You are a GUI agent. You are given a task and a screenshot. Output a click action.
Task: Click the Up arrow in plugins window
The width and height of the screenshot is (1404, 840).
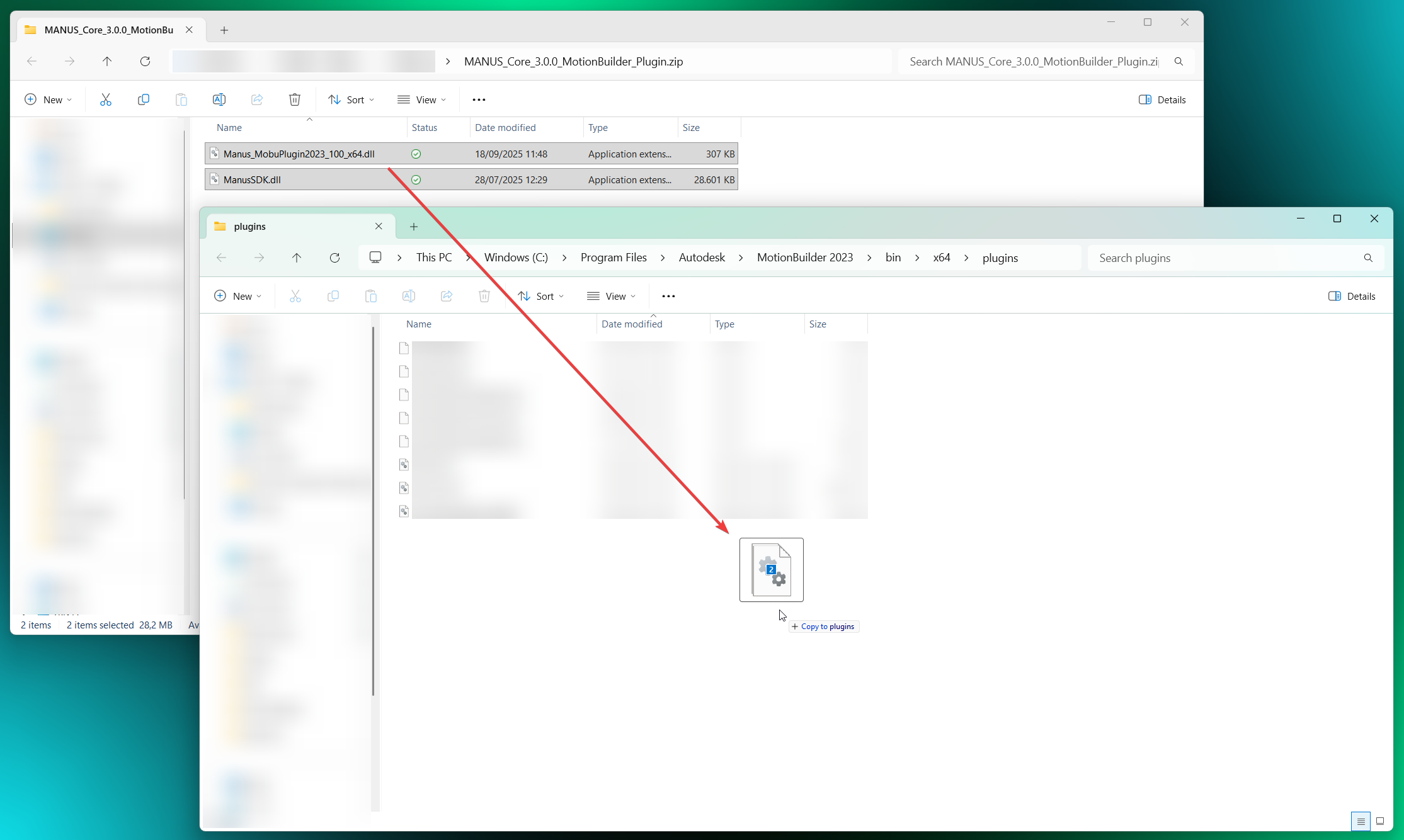click(x=297, y=258)
